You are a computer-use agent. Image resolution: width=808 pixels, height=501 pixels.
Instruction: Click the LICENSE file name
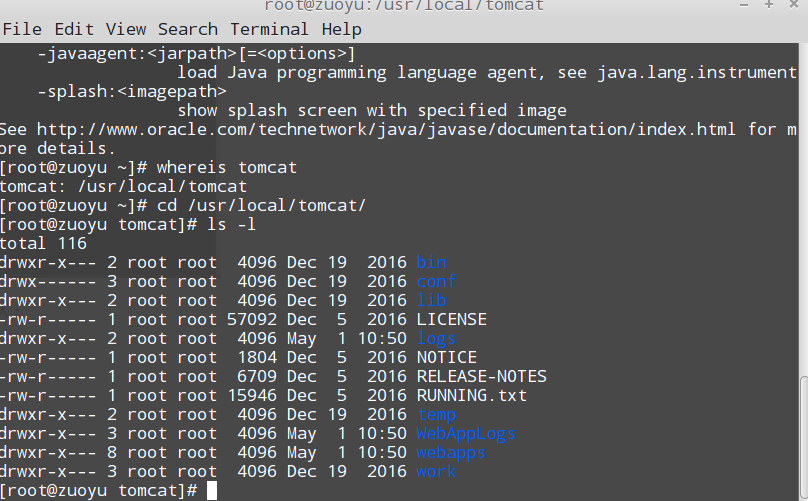(451, 319)
